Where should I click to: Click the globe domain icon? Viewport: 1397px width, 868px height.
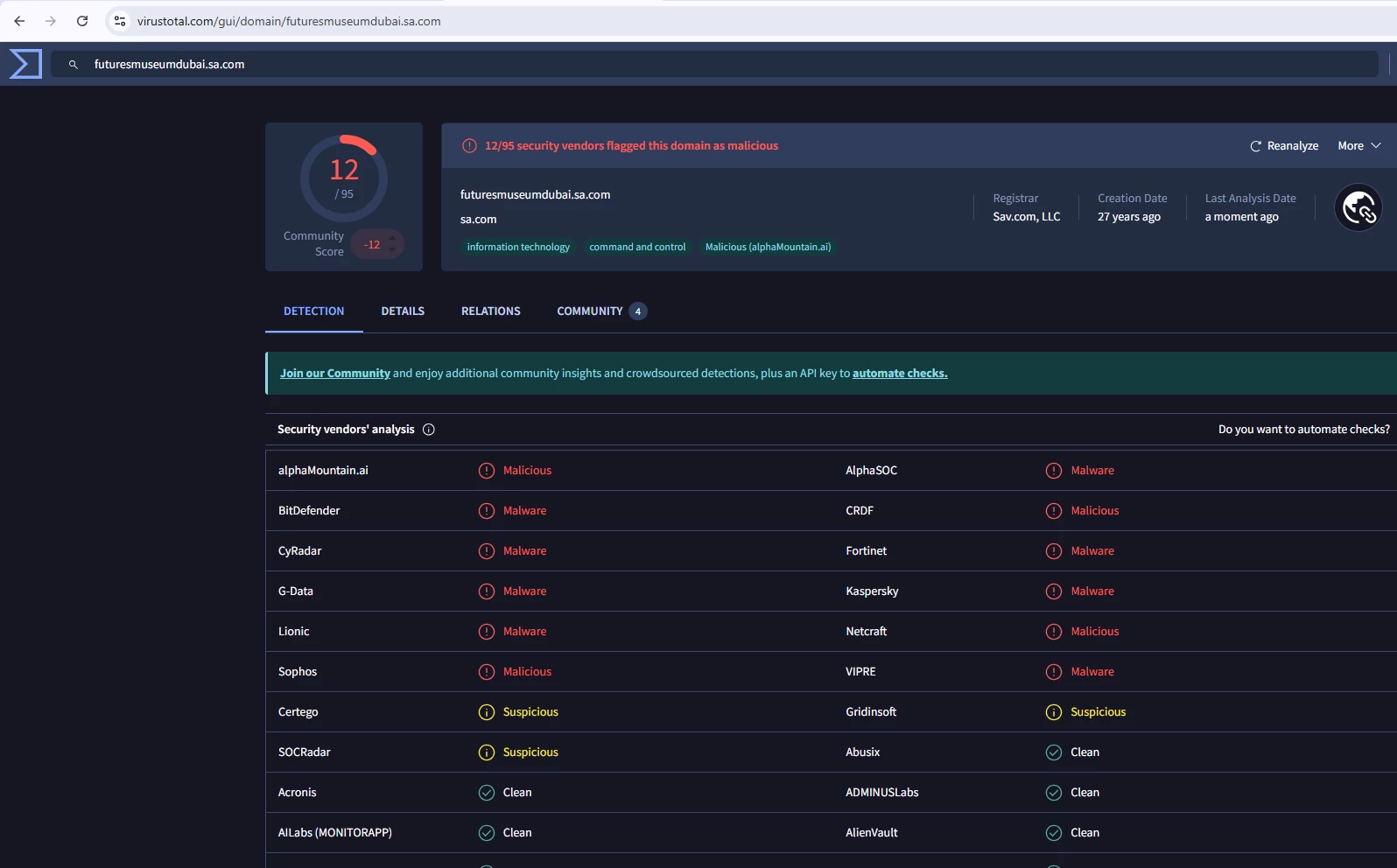[x=1358, y=208]
